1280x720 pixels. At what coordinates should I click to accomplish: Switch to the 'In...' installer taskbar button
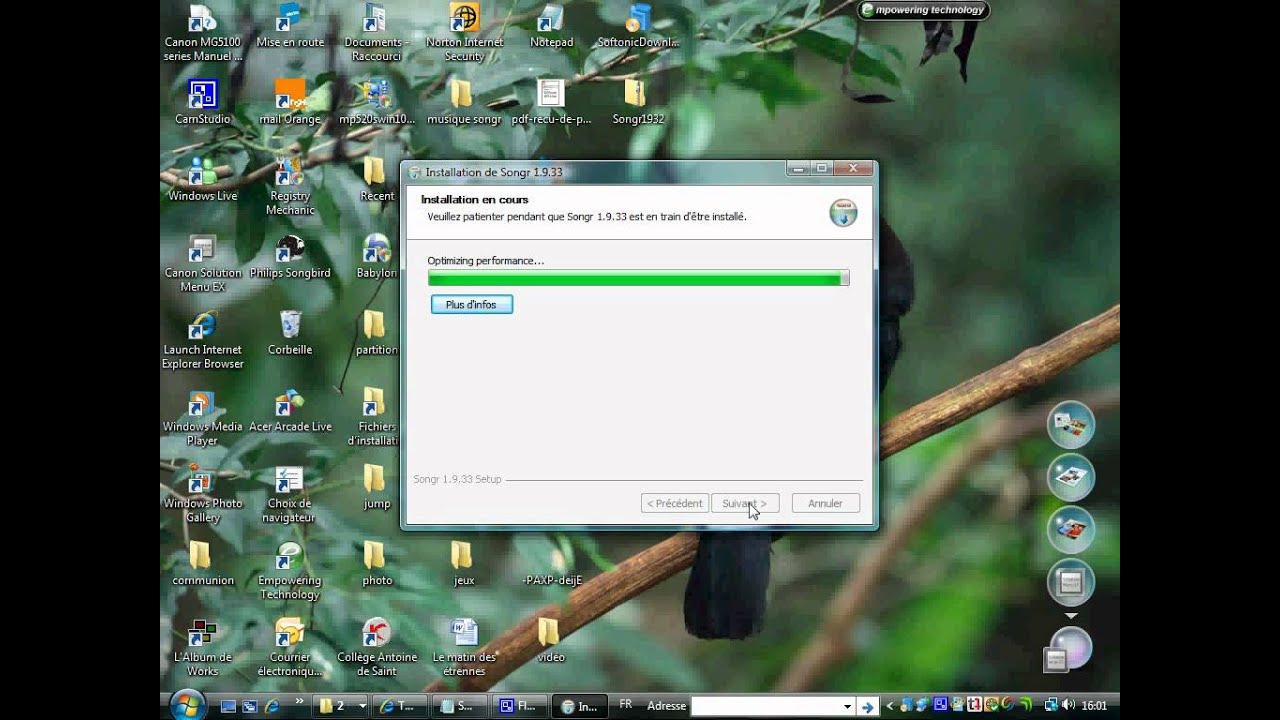[581, 706]
